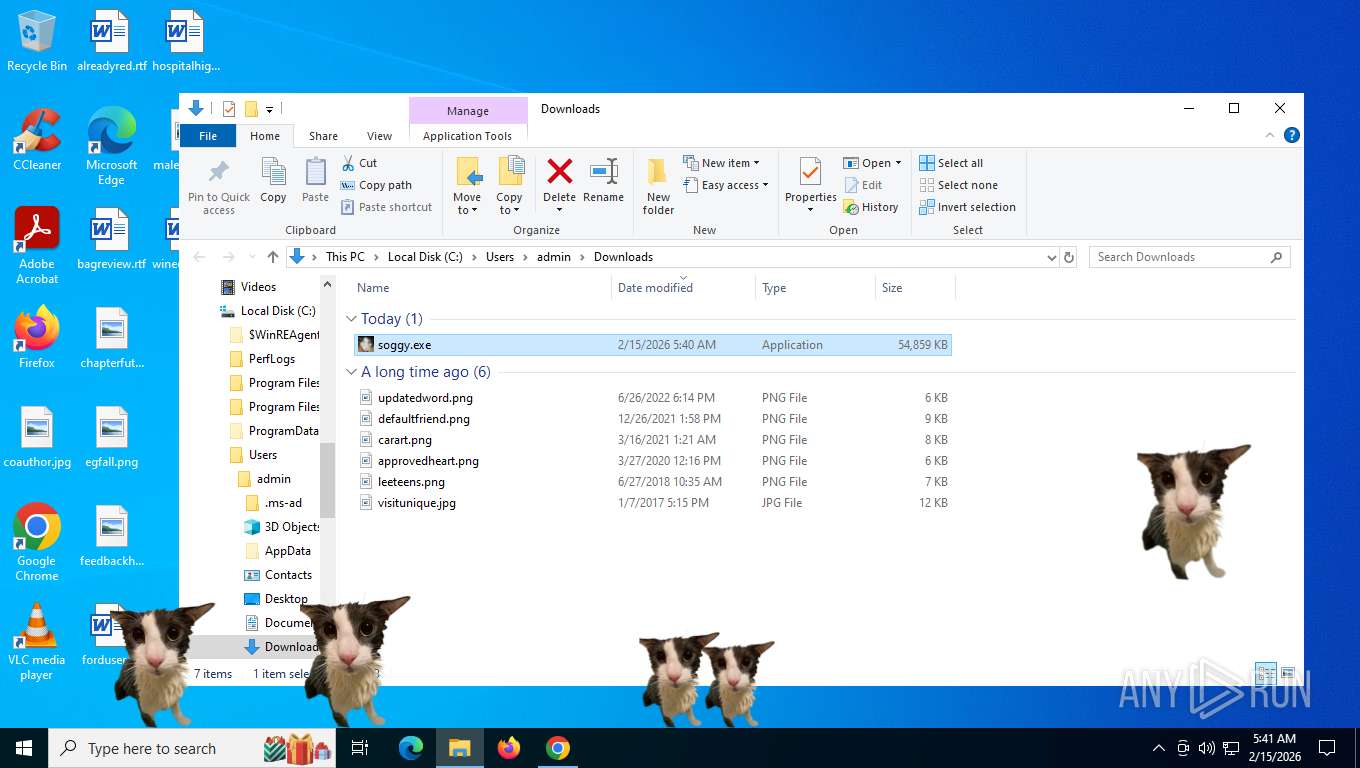Open file History in ribbon
The image size is (1360, 768).
pyautogui.click(x=871, y=207)
